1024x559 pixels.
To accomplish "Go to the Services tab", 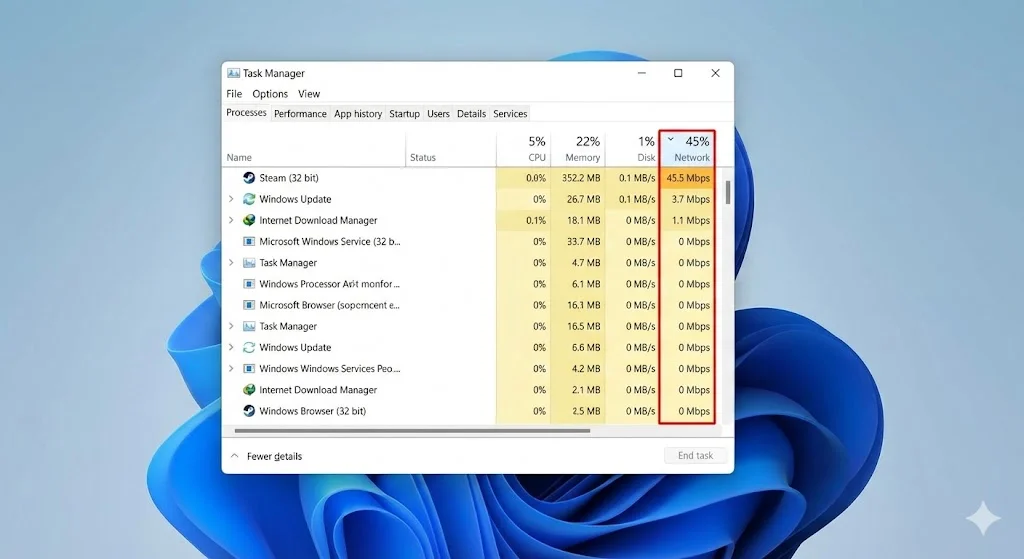I will tap(510, 114).
